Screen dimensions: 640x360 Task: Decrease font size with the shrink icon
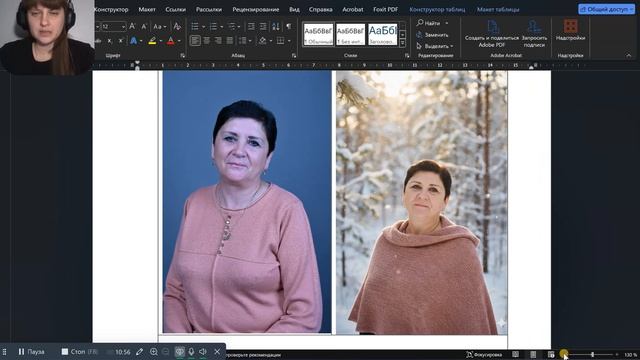tap(144, 27)
